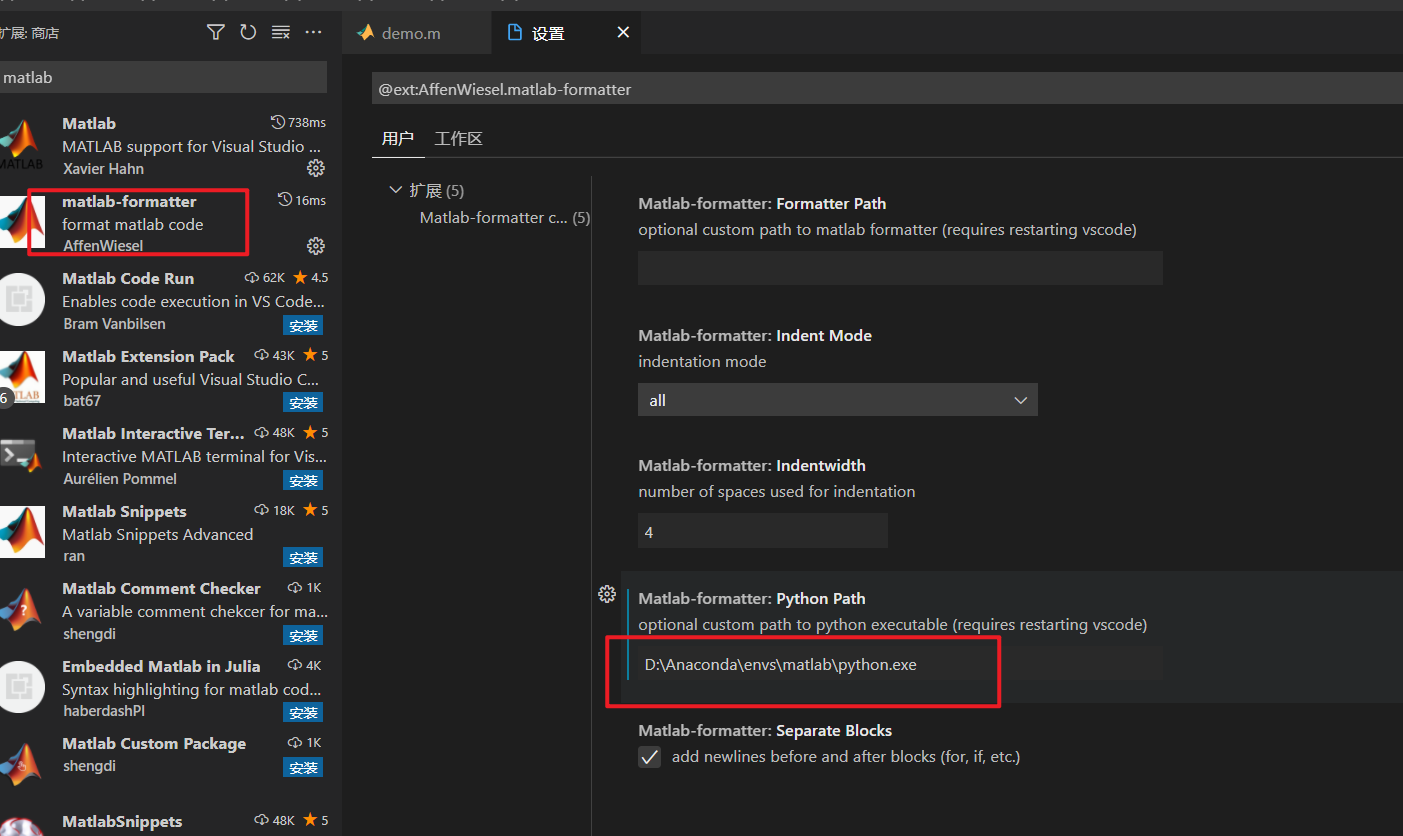This screenshot has width=1403, height=836.
Task: Open Embedded Matlab in Julia title
Action: click(x=161, y=666)
